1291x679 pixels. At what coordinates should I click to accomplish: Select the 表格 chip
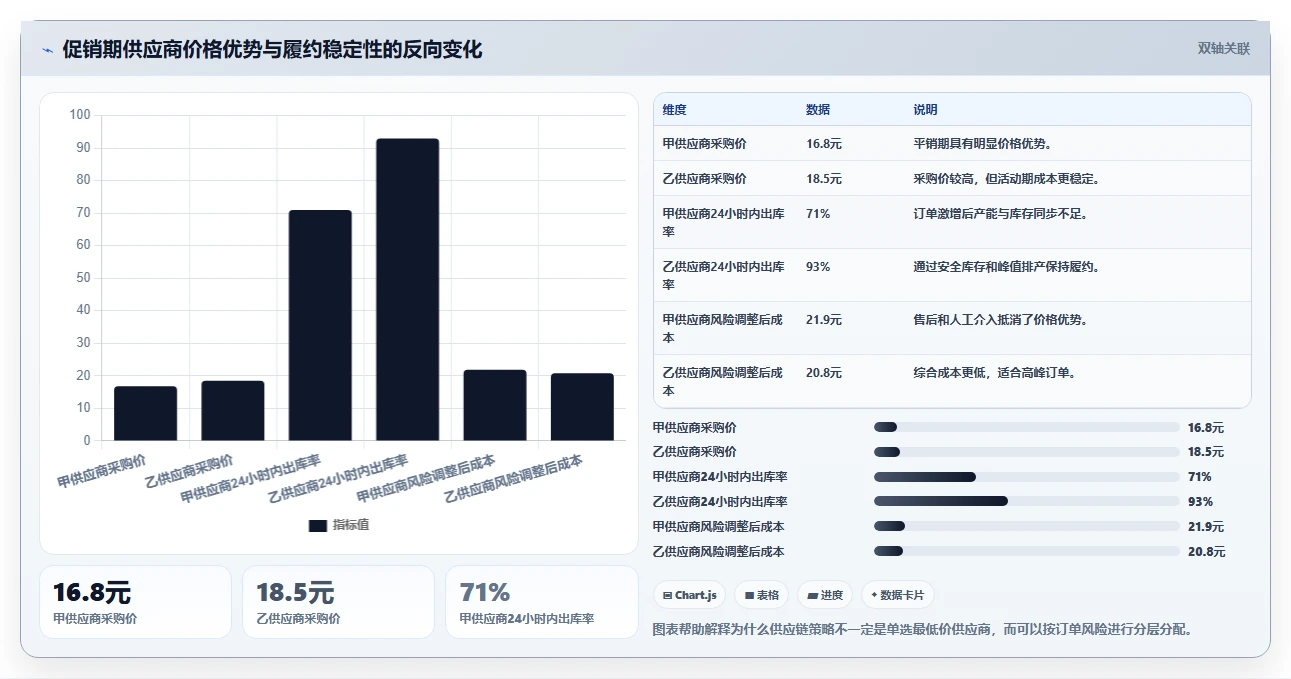click(761, 595)
